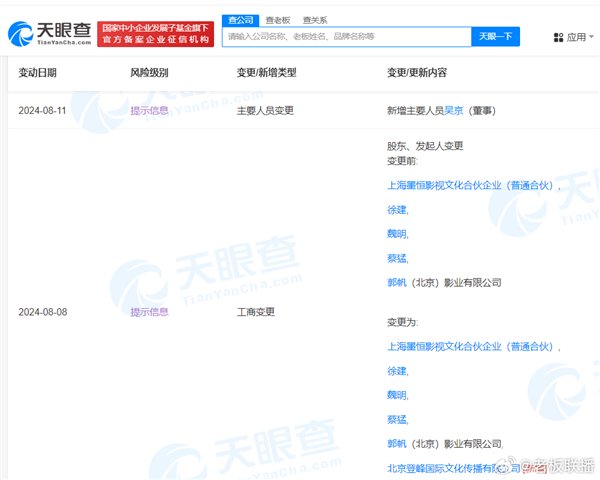
Task: Click the Tianyancha logo icon
Action: [x=20, y=34]
